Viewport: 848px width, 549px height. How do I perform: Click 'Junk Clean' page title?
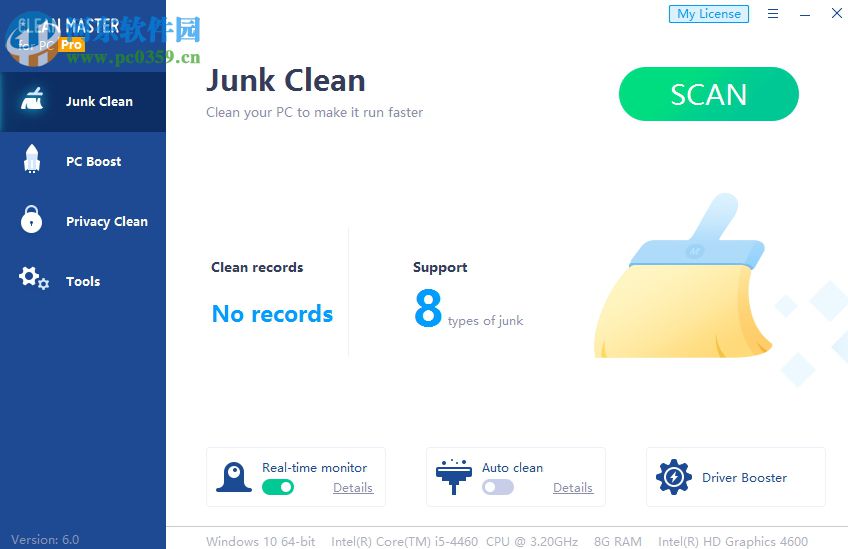click(x=286, y=81)
